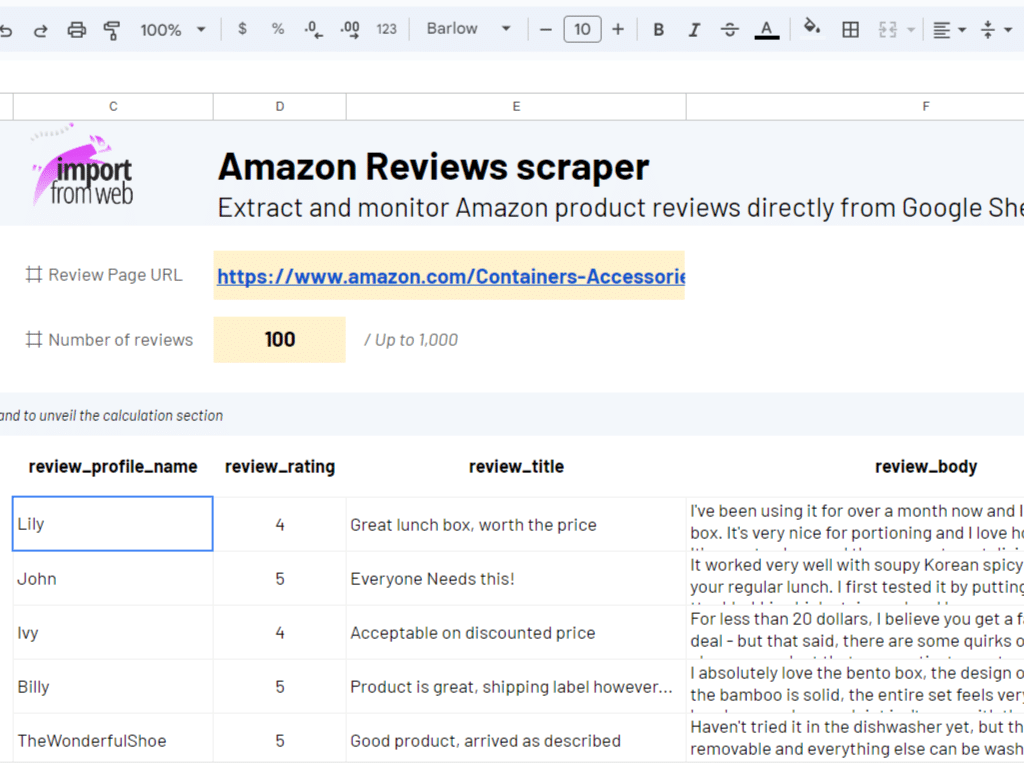
Task: Open the Amazon review page URL link
Action: [450, 276]
